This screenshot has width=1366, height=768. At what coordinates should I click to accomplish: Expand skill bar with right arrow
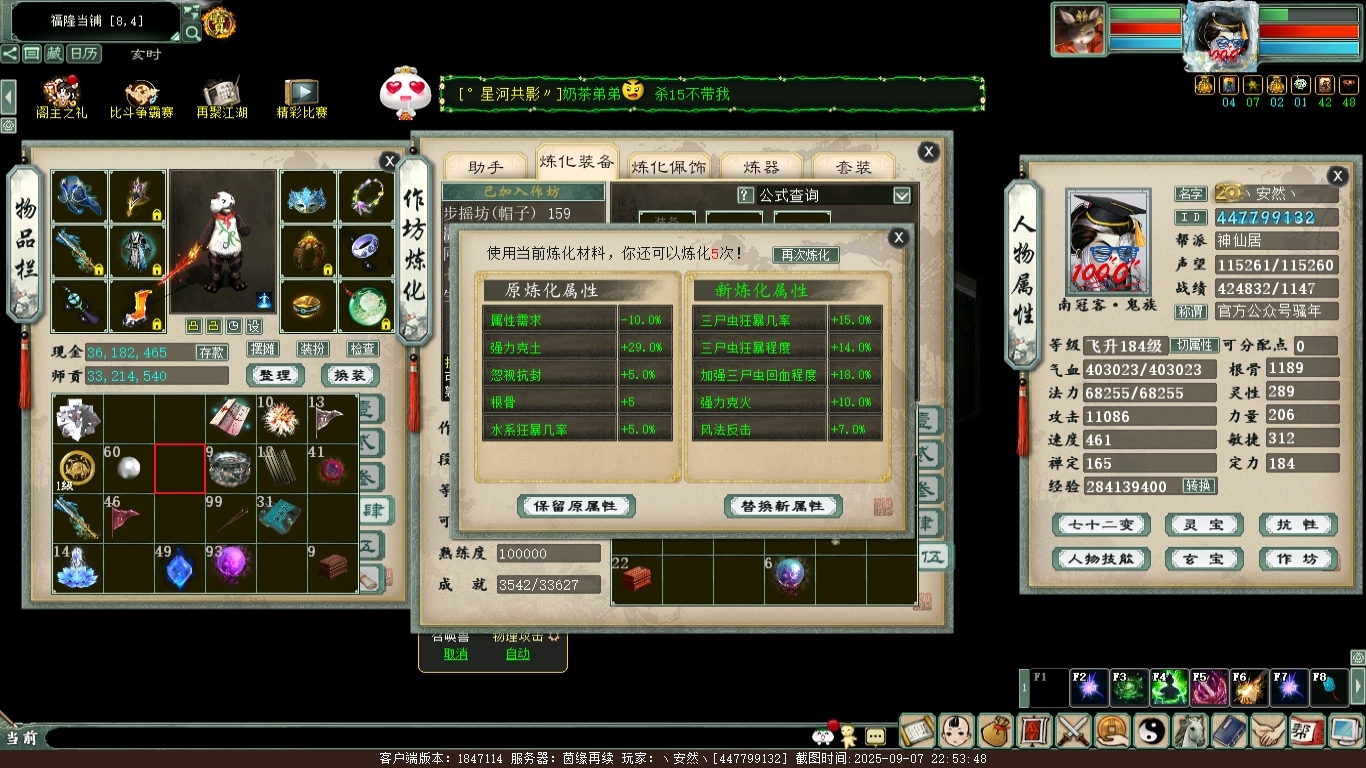[x=1357, y=688]
